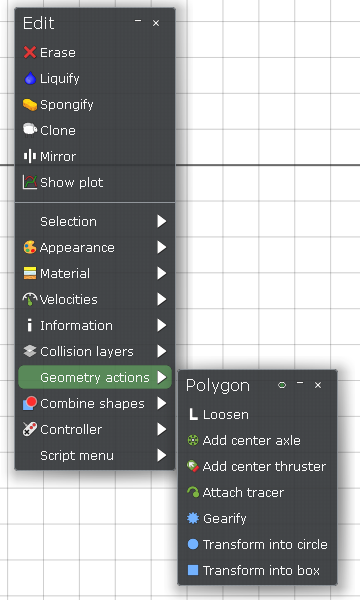360x600 pixels.
Task: Select the Geometry actions menu item
Action: pyautogui.click(x=95, y=377)
